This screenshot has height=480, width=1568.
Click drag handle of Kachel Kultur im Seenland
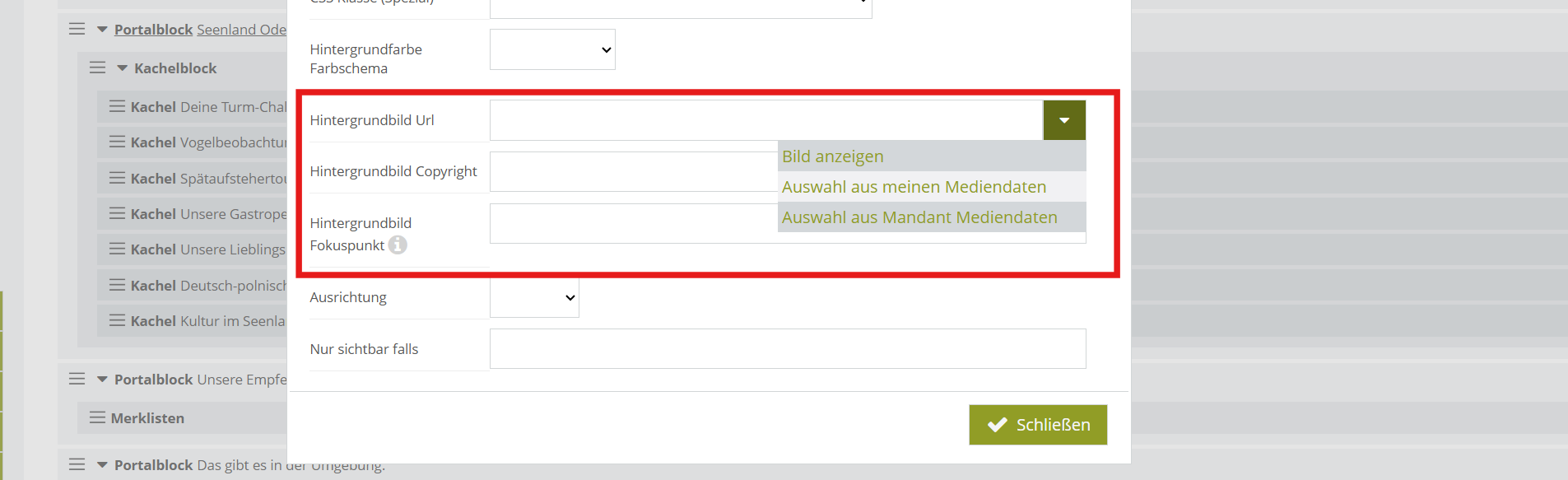pyautogui.click(x=117, y=320)
